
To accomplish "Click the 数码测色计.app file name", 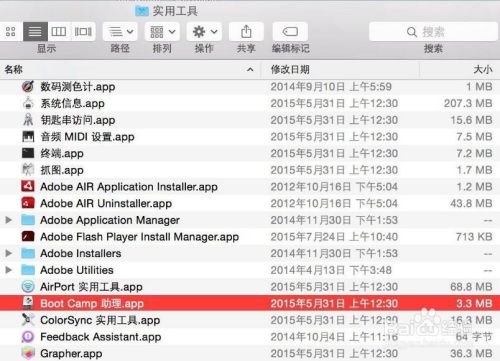I will click(x=78, y=87).
